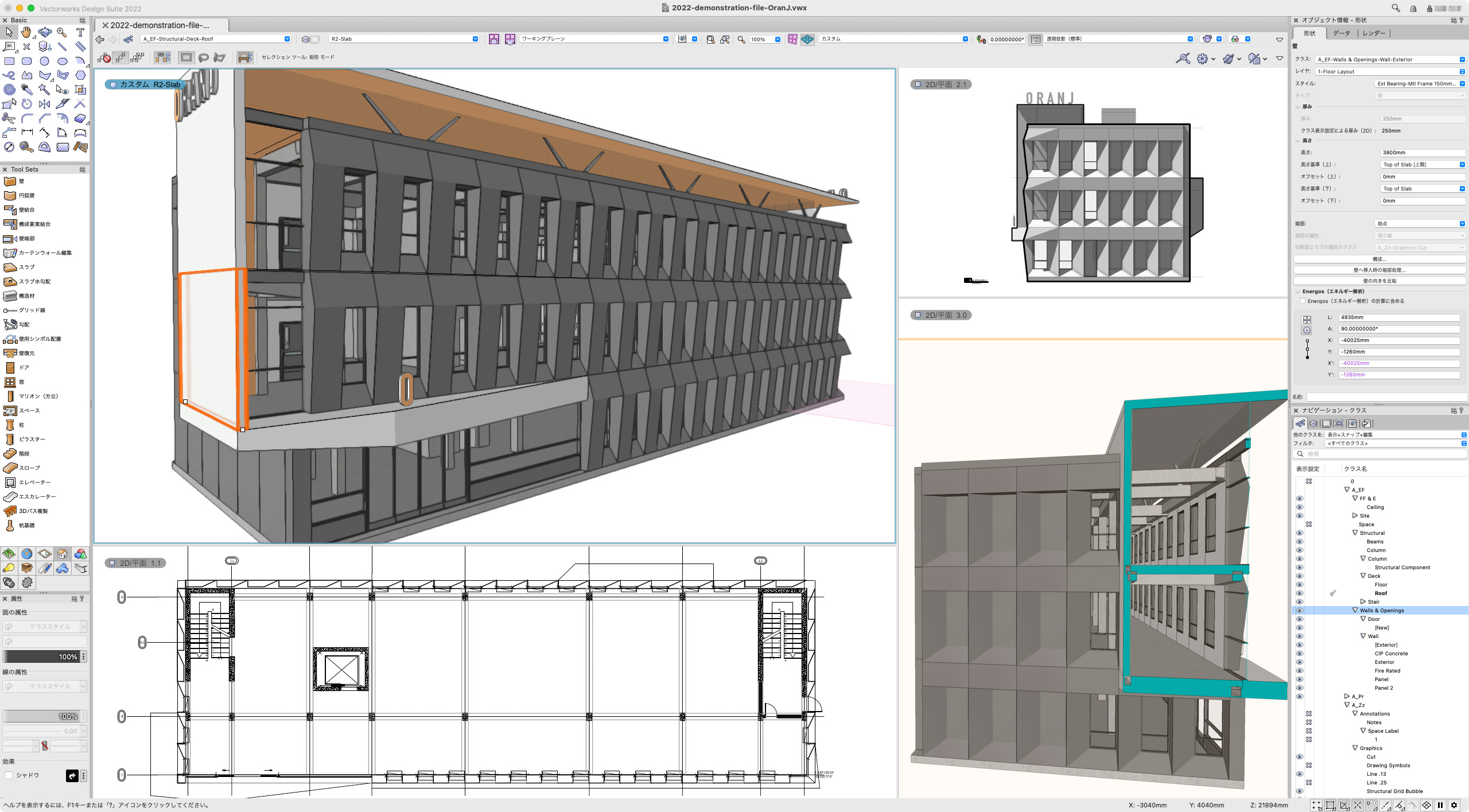Collapse the Walls & Openings class tree

pyautogui.click(x=1355, y=610)
